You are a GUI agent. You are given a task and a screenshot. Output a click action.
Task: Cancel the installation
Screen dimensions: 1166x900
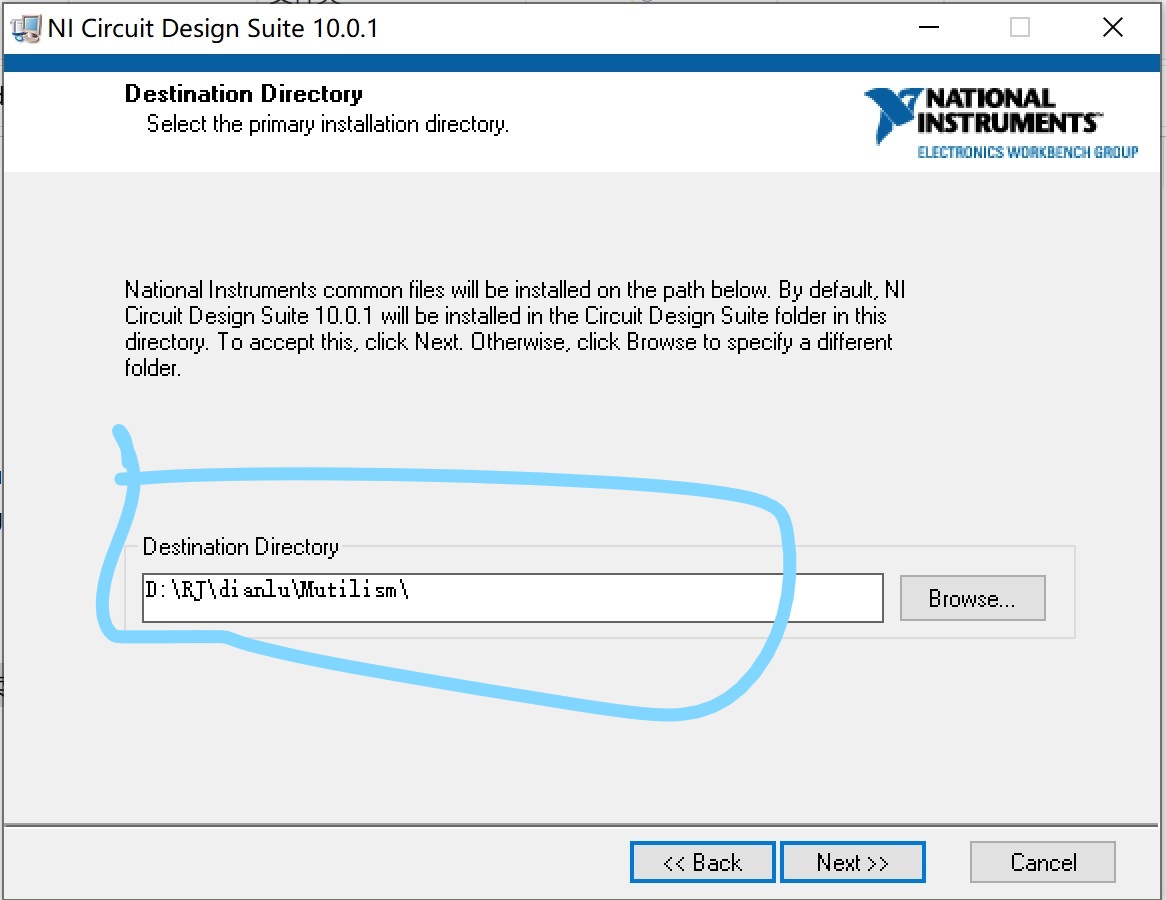(1043, 862)
